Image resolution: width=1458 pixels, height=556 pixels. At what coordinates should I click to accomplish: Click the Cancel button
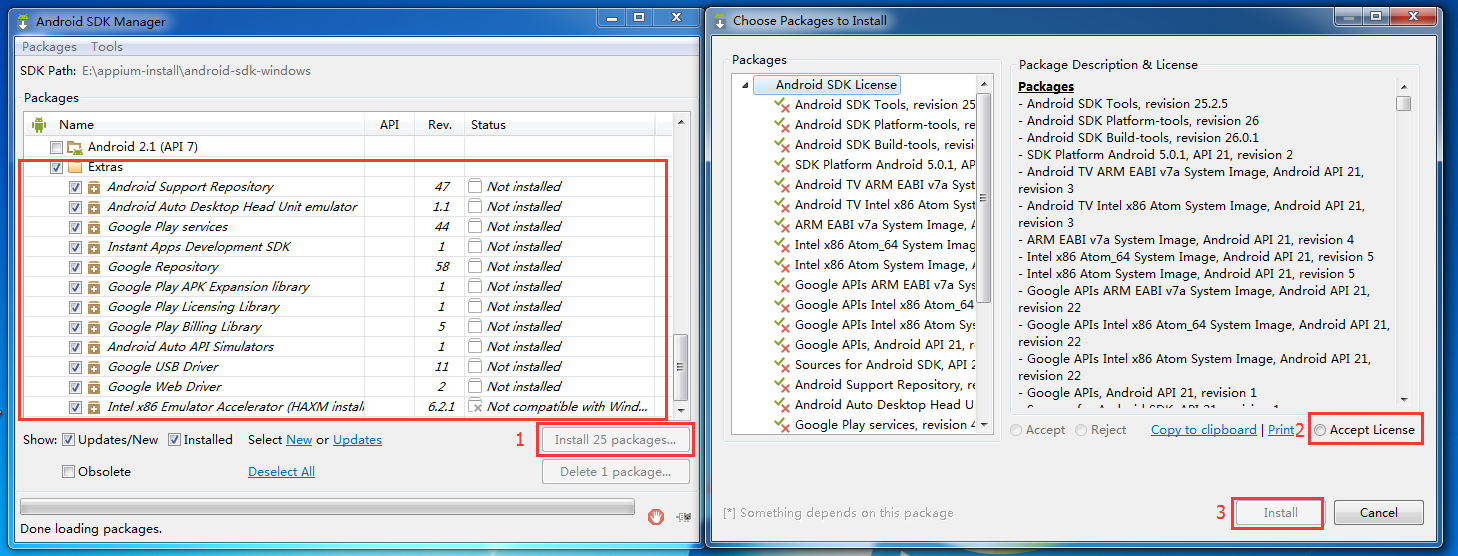click(x=1379, y=513)
